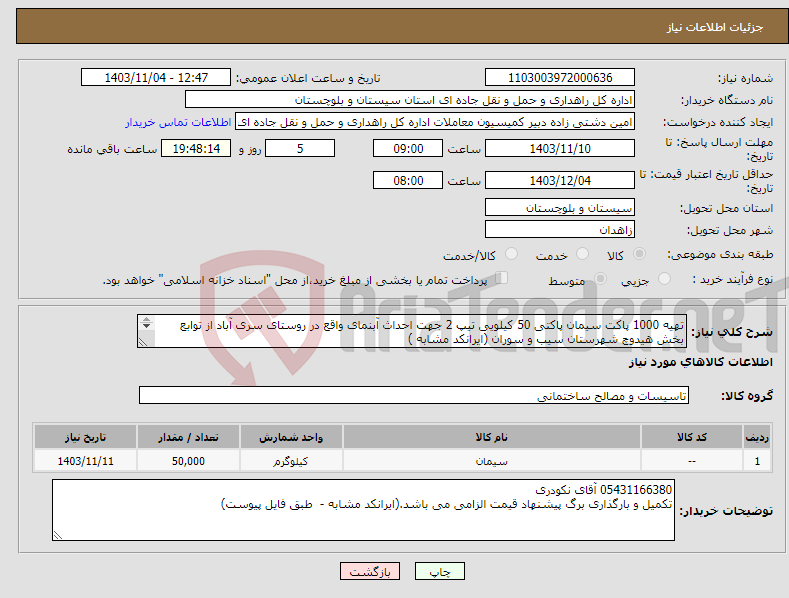Image resolution: width=789 pixels, height=598 pixels.
Task: Click the delivery province field سیستان و بلوچستان
Action: coord(560,207)
